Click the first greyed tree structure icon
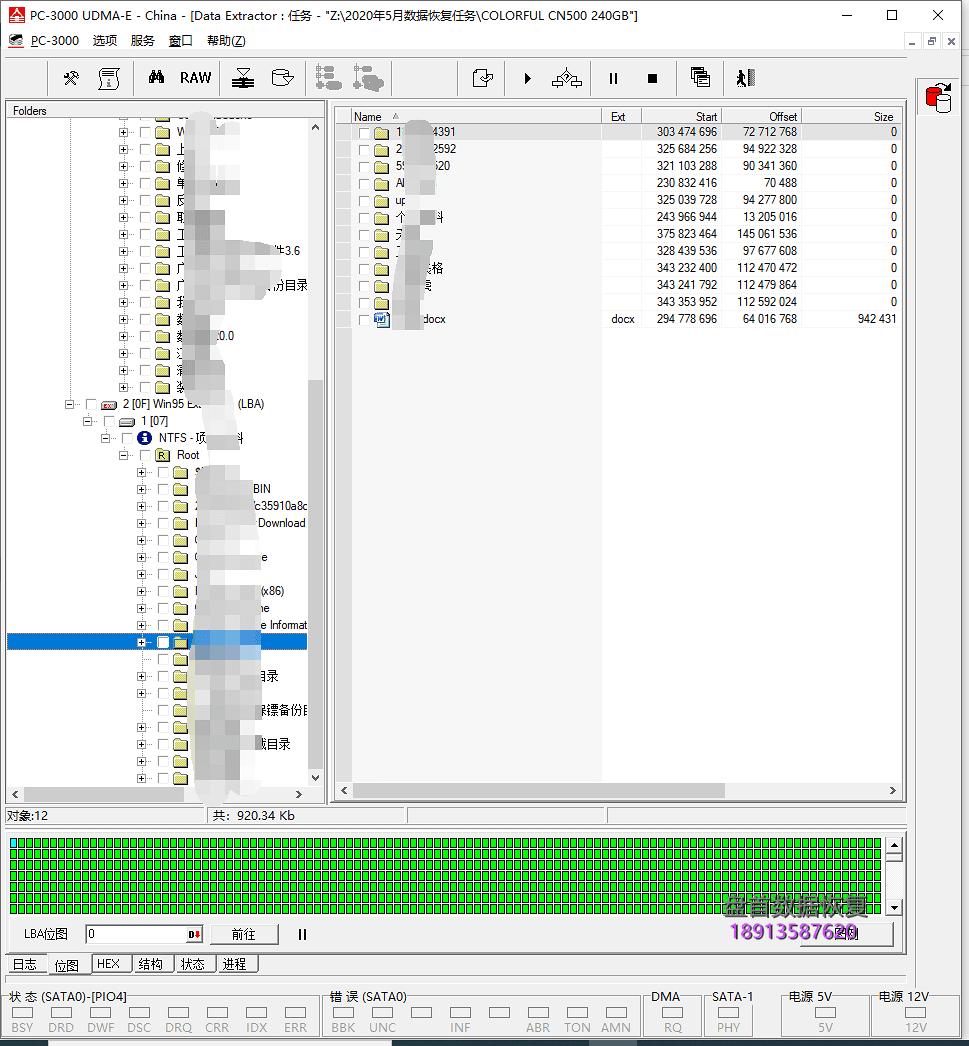The image size is (969, 1046). pos(328,78)
